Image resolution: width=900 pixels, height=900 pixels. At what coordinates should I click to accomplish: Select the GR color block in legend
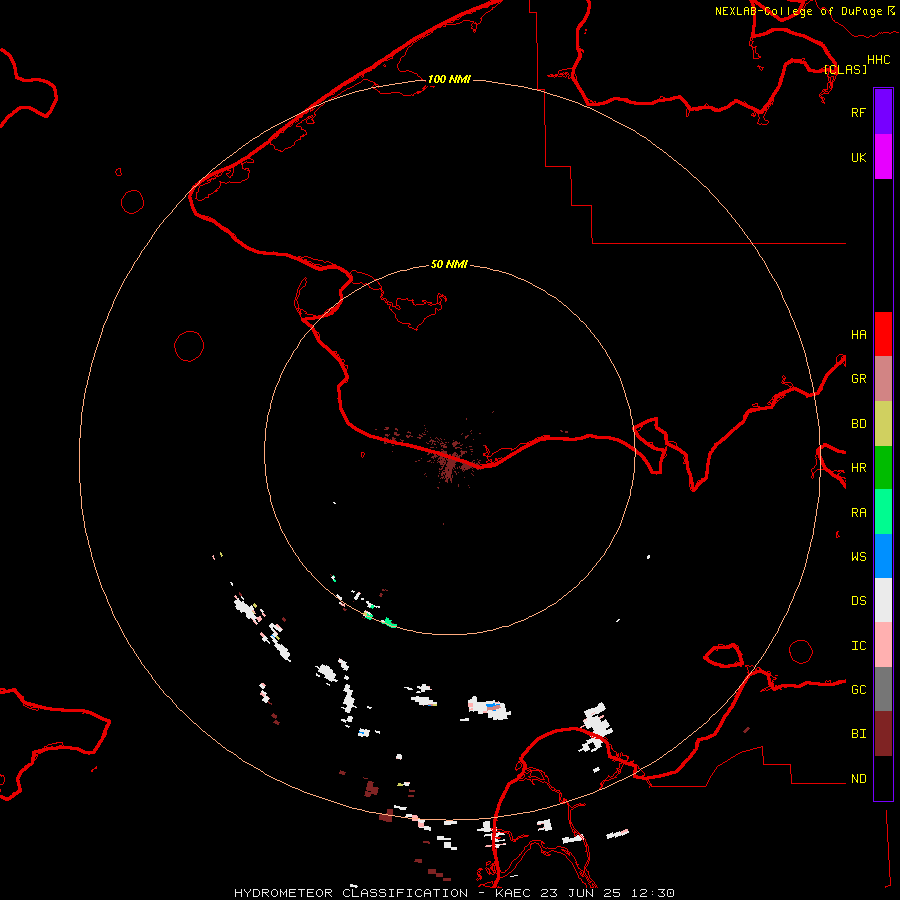click(883, 378)
